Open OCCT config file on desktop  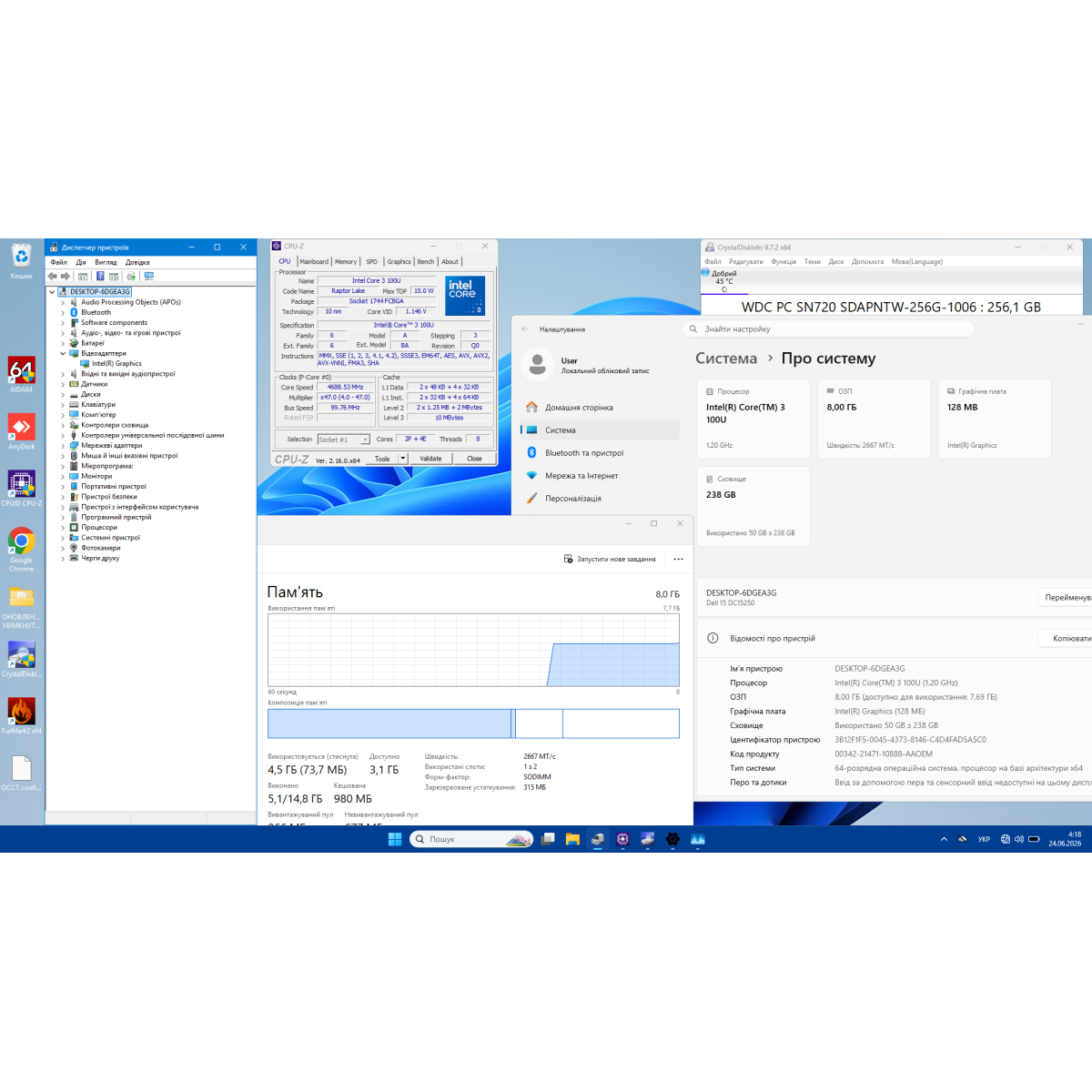click(x=22, y=773)
